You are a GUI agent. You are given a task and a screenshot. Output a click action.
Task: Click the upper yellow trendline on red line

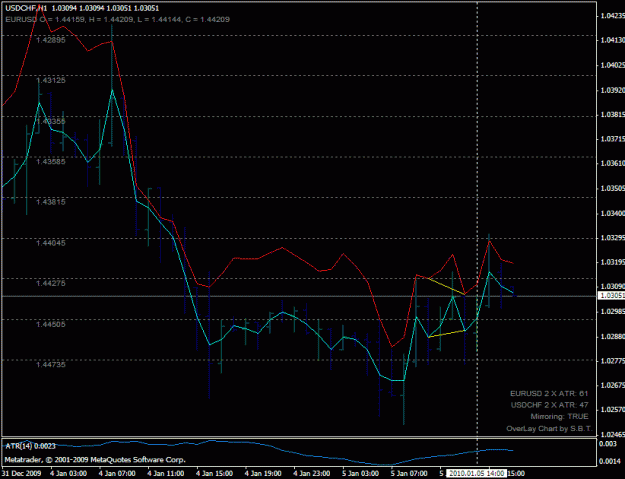[446, 286]
